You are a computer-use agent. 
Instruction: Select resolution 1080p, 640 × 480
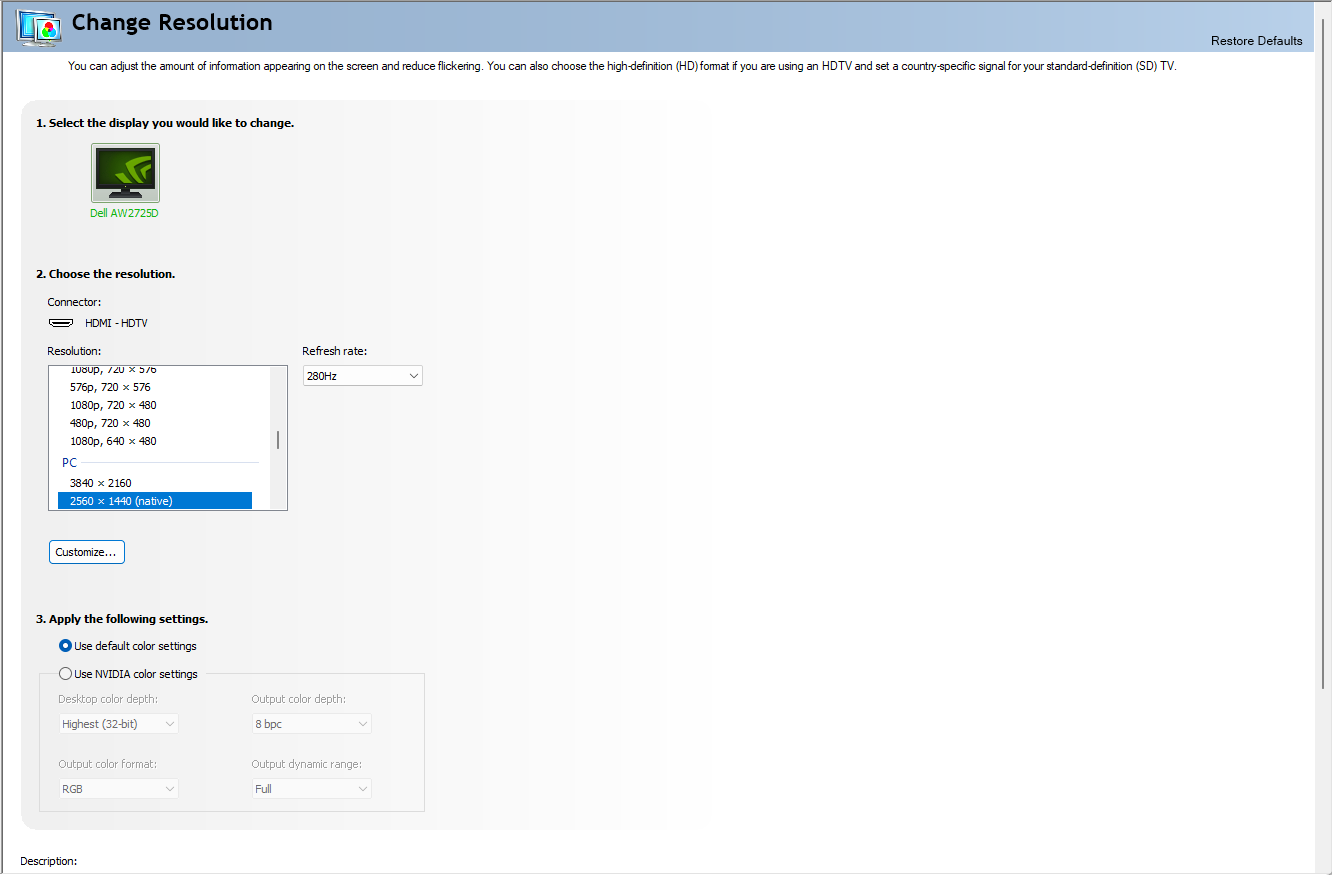155,441
